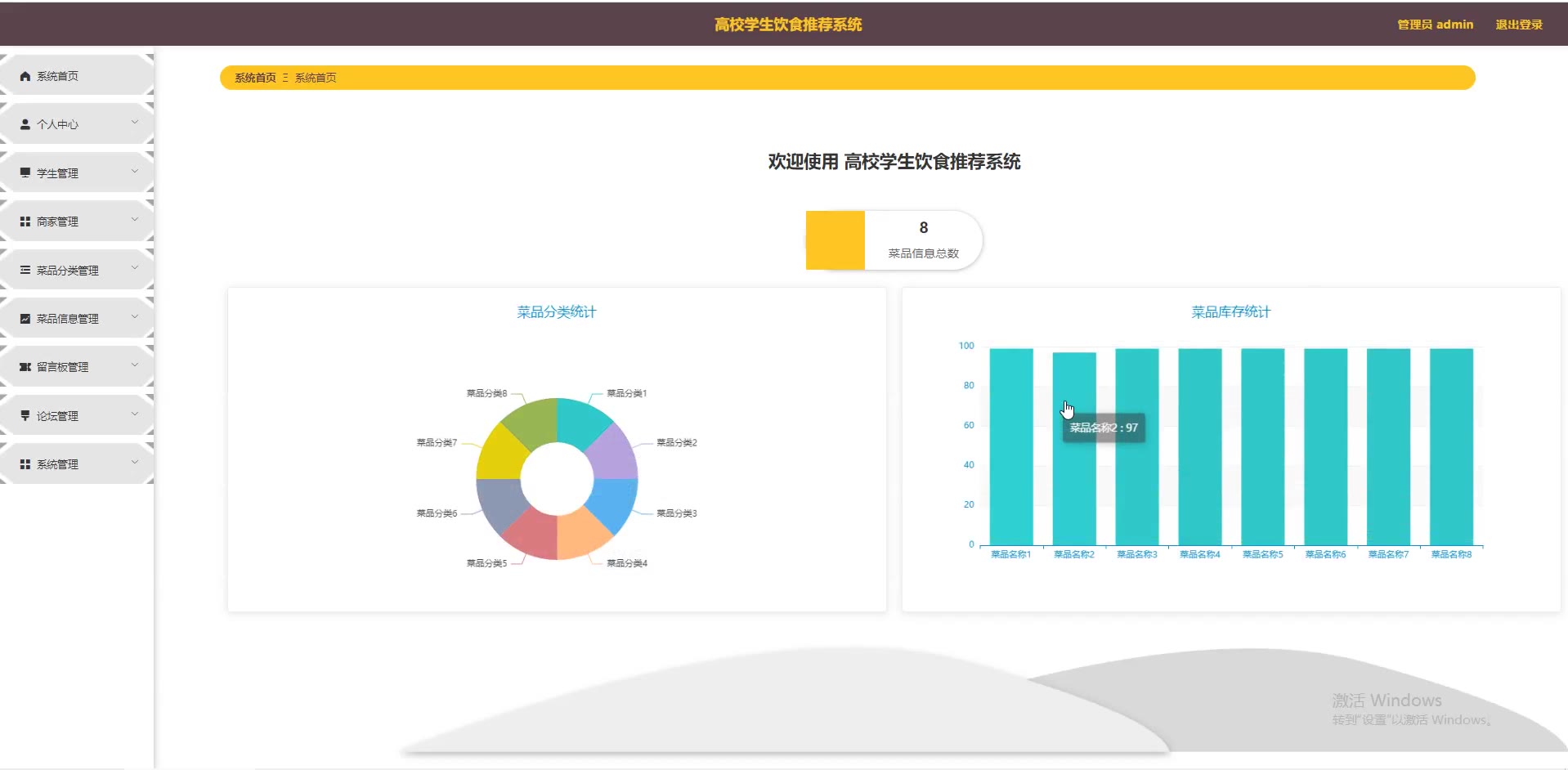Click the 菜品分类7 pie label

[437, 442]
